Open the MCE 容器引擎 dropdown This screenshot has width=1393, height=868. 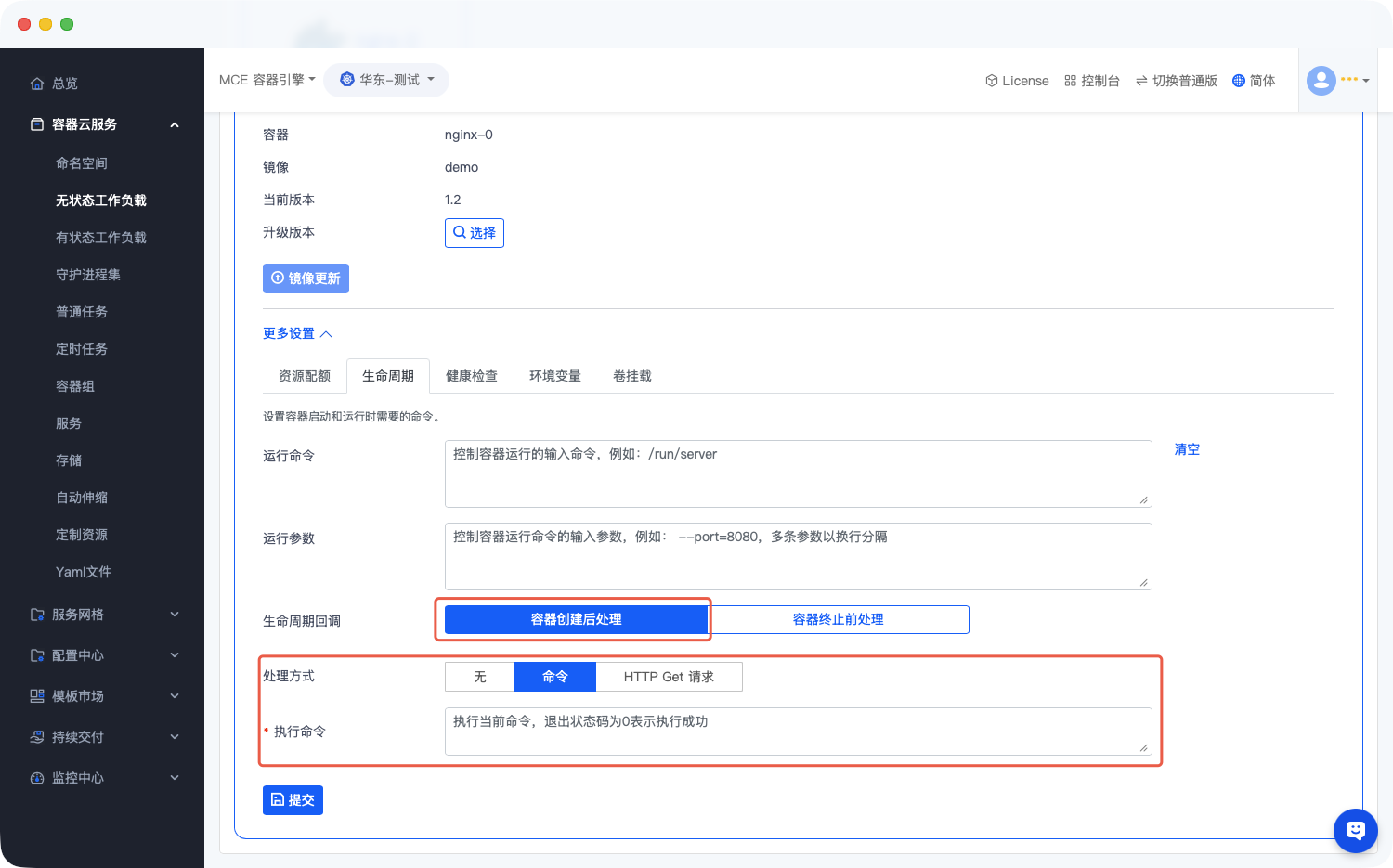tap(267, 80)
